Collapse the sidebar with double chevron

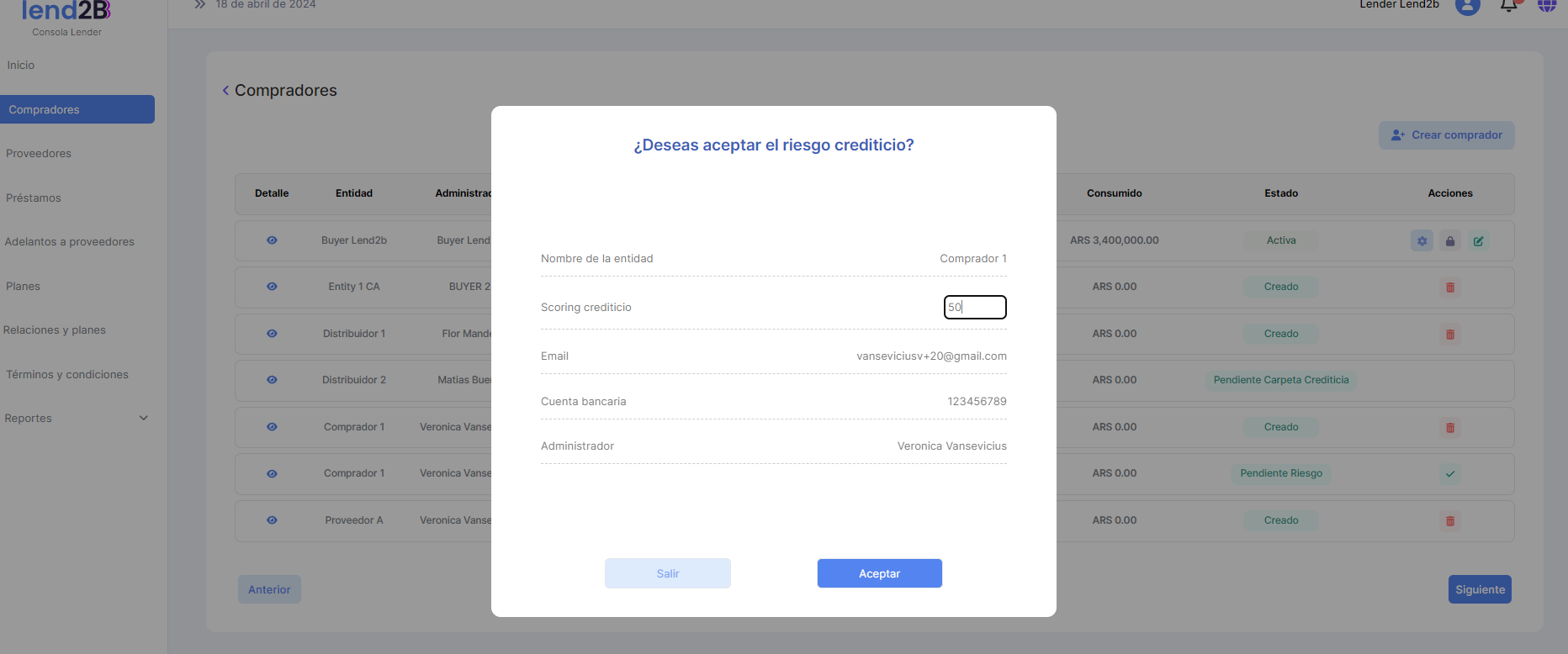(200, 5)
